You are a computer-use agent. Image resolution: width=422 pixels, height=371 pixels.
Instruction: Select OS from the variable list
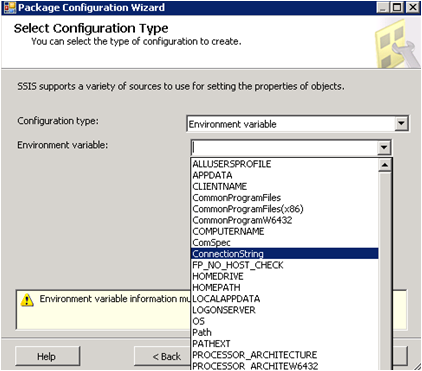tap(285, 321)
